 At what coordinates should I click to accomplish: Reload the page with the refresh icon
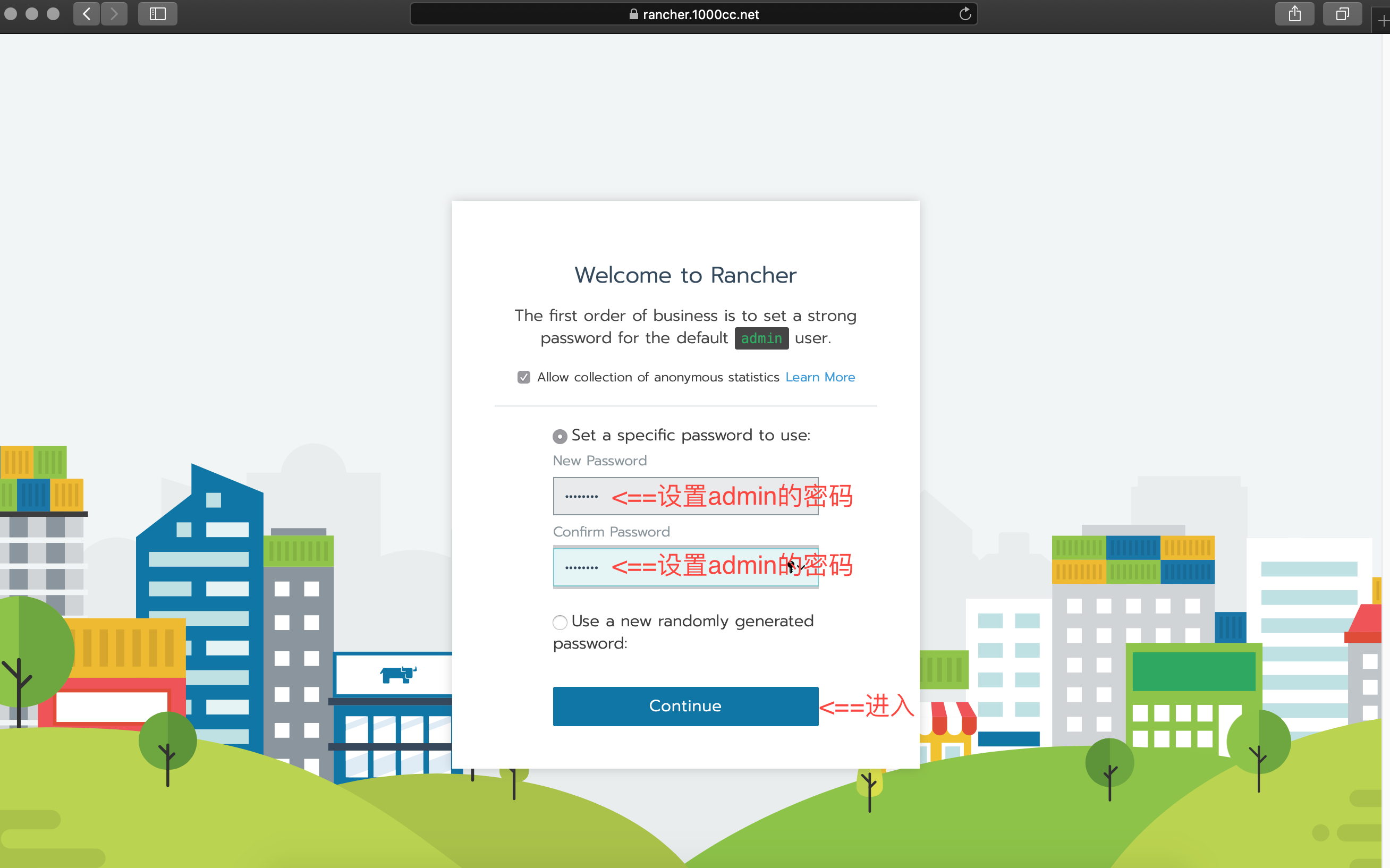964,14
